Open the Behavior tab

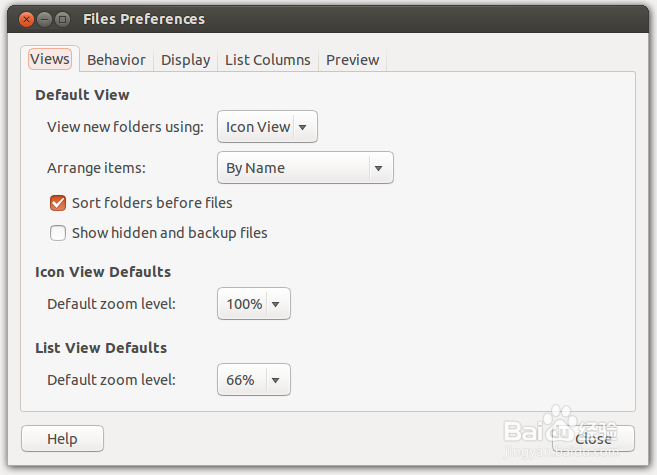[x=116, y=60]
